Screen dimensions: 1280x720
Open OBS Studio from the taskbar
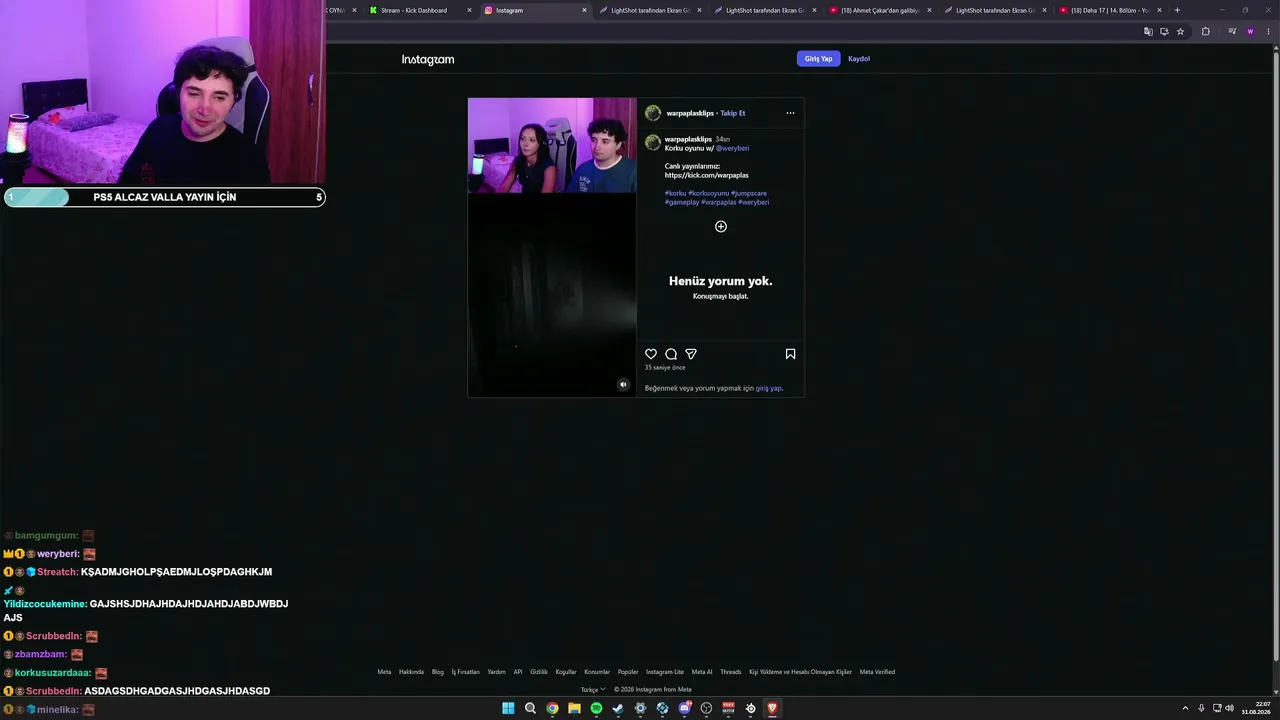pyautogui.click(x=706, y=708)
